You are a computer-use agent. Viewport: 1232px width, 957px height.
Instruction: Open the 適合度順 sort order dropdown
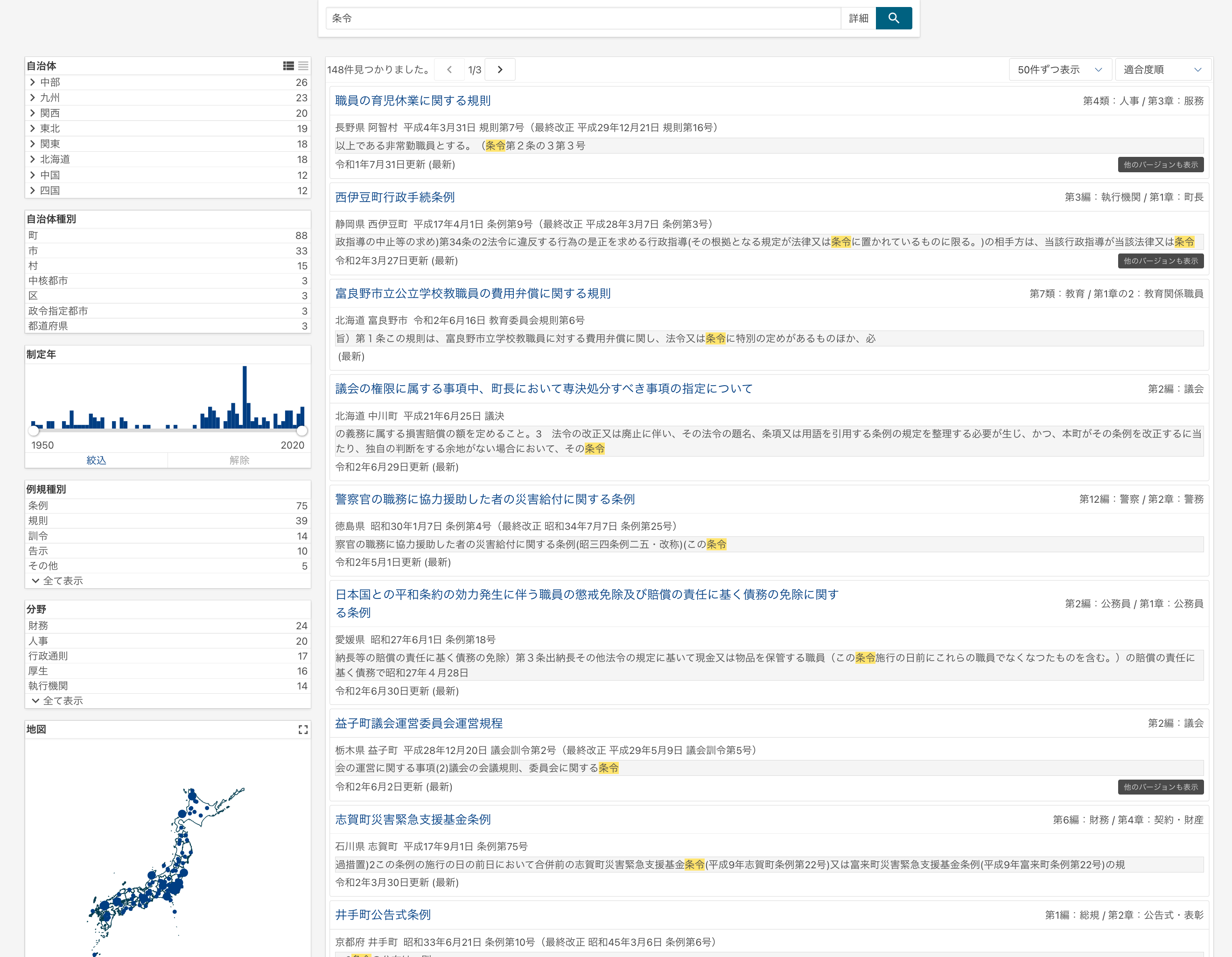point(1162,70)
